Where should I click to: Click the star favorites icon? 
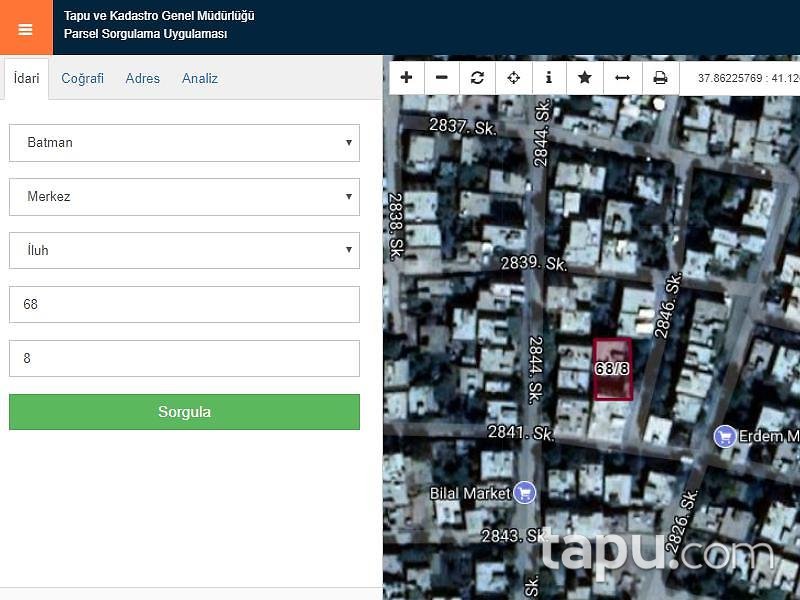tap(585, 78)
